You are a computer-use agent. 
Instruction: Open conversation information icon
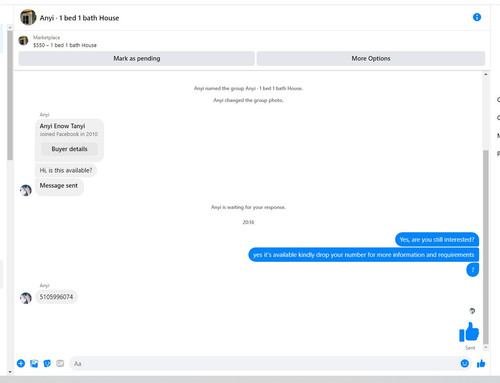477,17
